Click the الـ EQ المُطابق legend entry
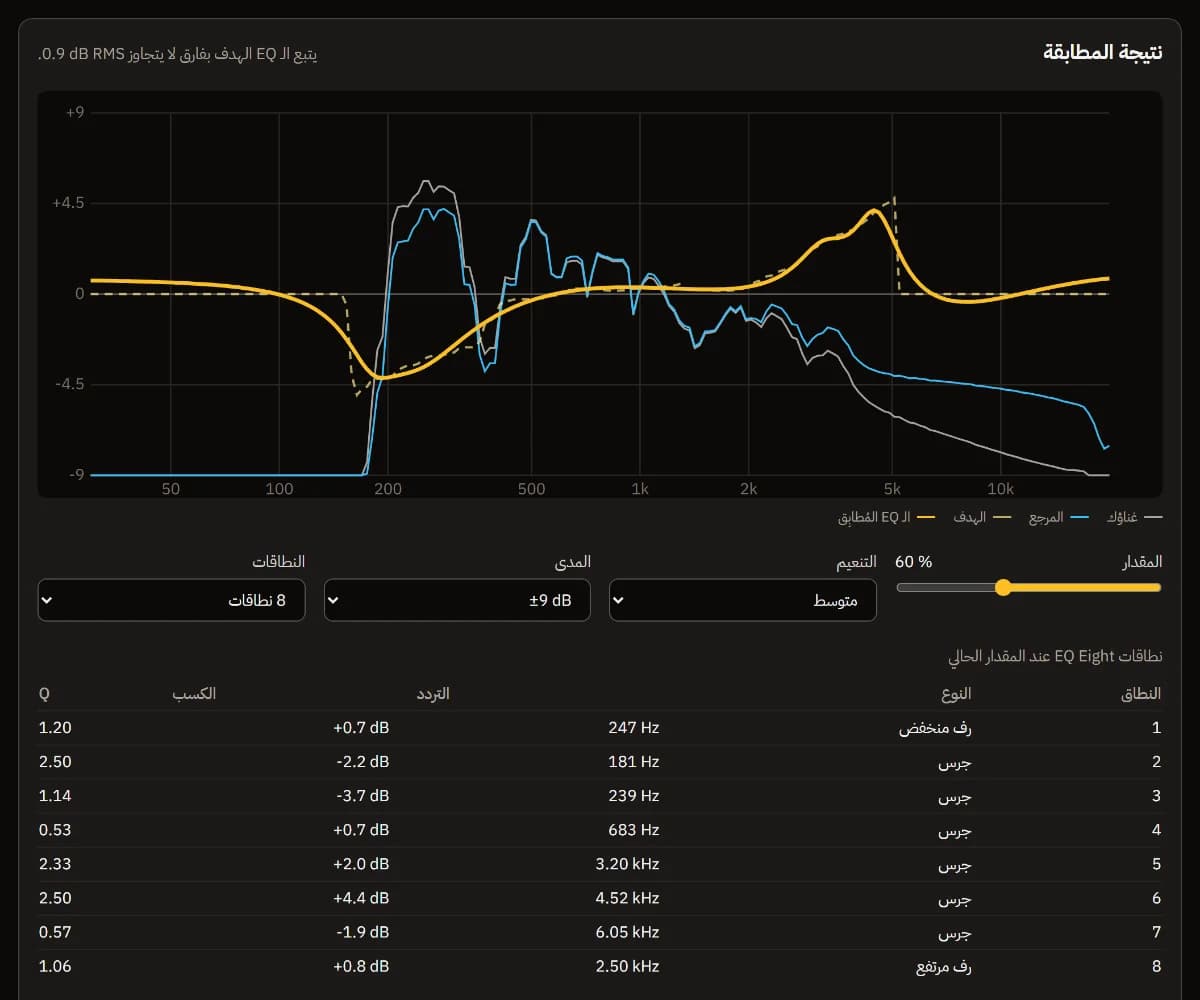The height and width of the screenshot is (1000, 1200). pyautogui.click(x=886, y=518)
